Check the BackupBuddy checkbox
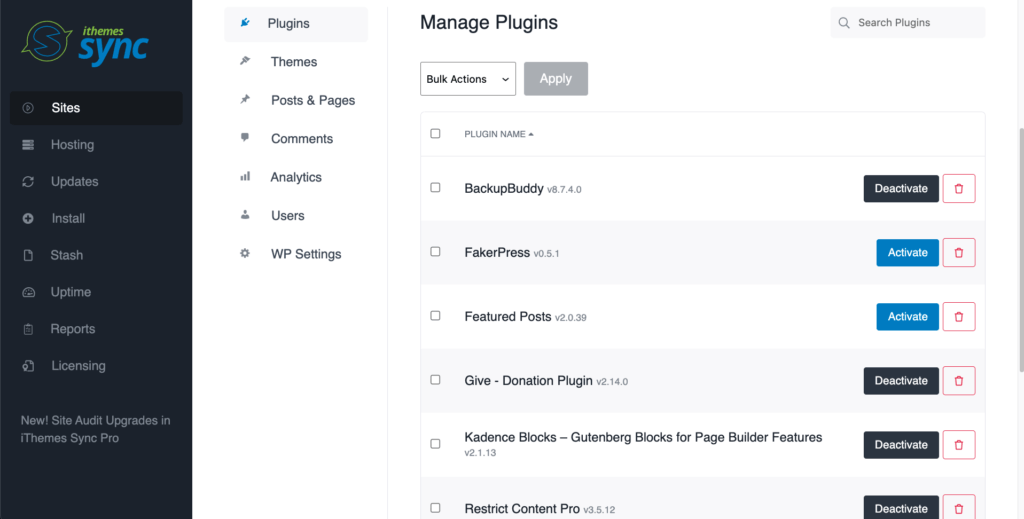The height and width of the screenshot is (519, 1024). tap(436, 187)
